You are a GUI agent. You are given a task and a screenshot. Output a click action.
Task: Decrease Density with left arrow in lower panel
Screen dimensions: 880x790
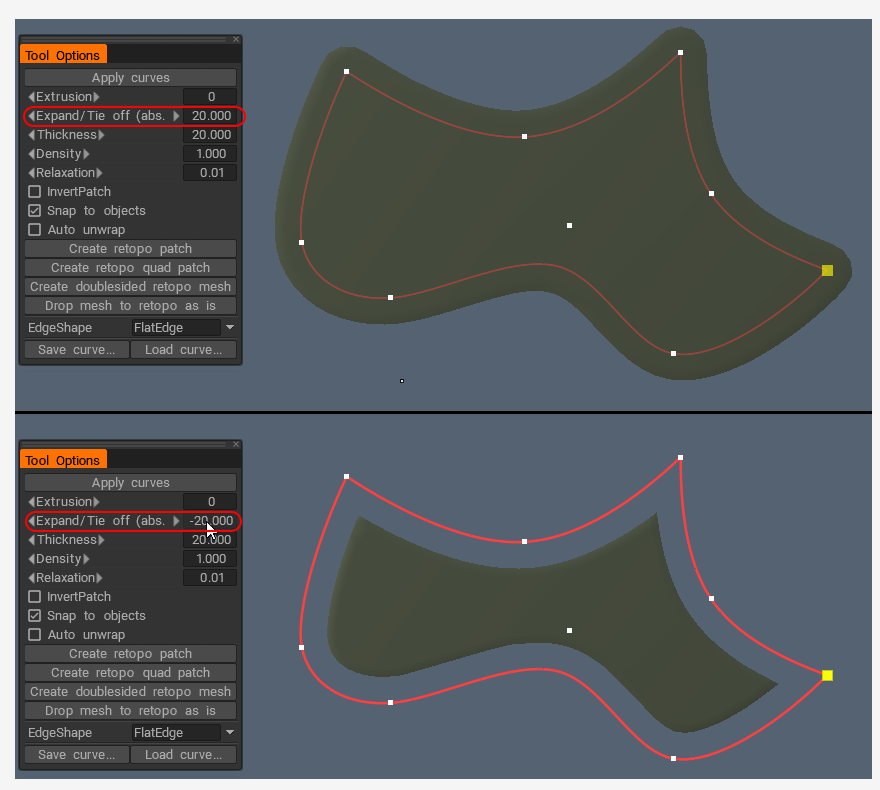pyautogui.click(x=31, y=559)
